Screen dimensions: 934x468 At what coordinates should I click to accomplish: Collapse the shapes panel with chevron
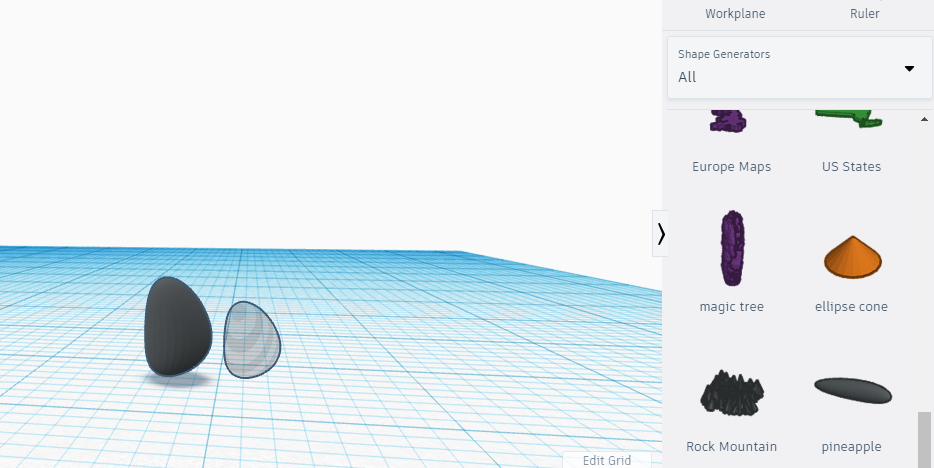660,233
